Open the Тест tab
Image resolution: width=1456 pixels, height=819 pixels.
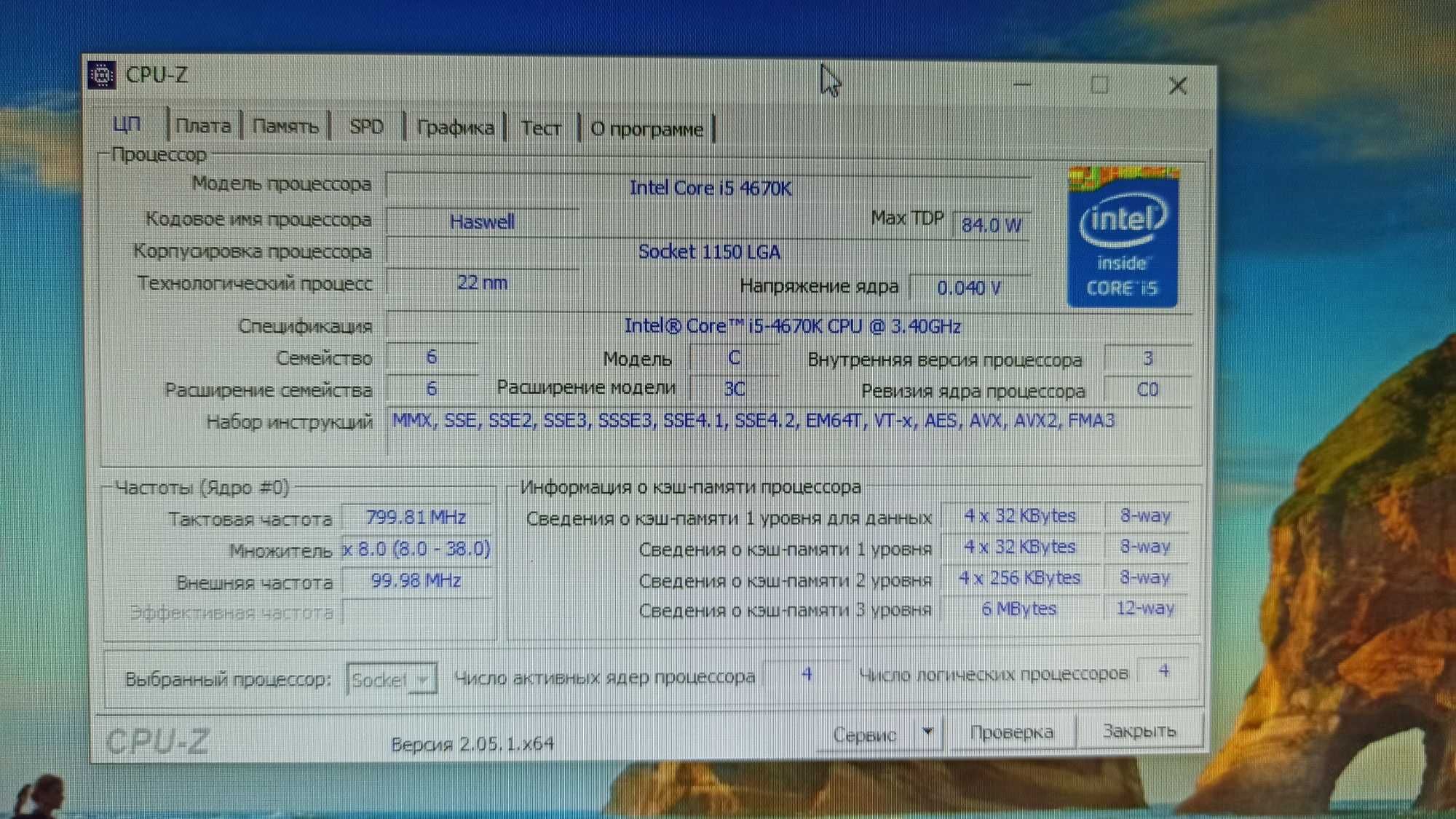coord(541,128)
